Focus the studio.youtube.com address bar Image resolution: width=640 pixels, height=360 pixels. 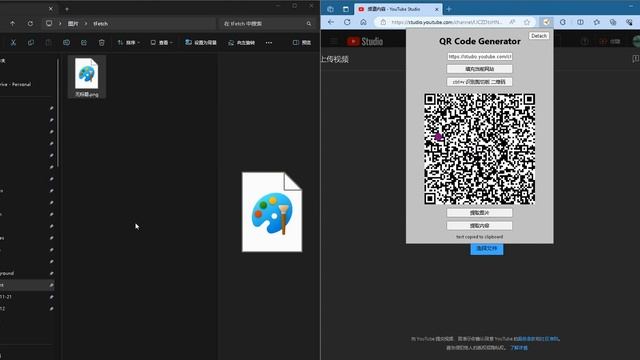tap(447, 22)
